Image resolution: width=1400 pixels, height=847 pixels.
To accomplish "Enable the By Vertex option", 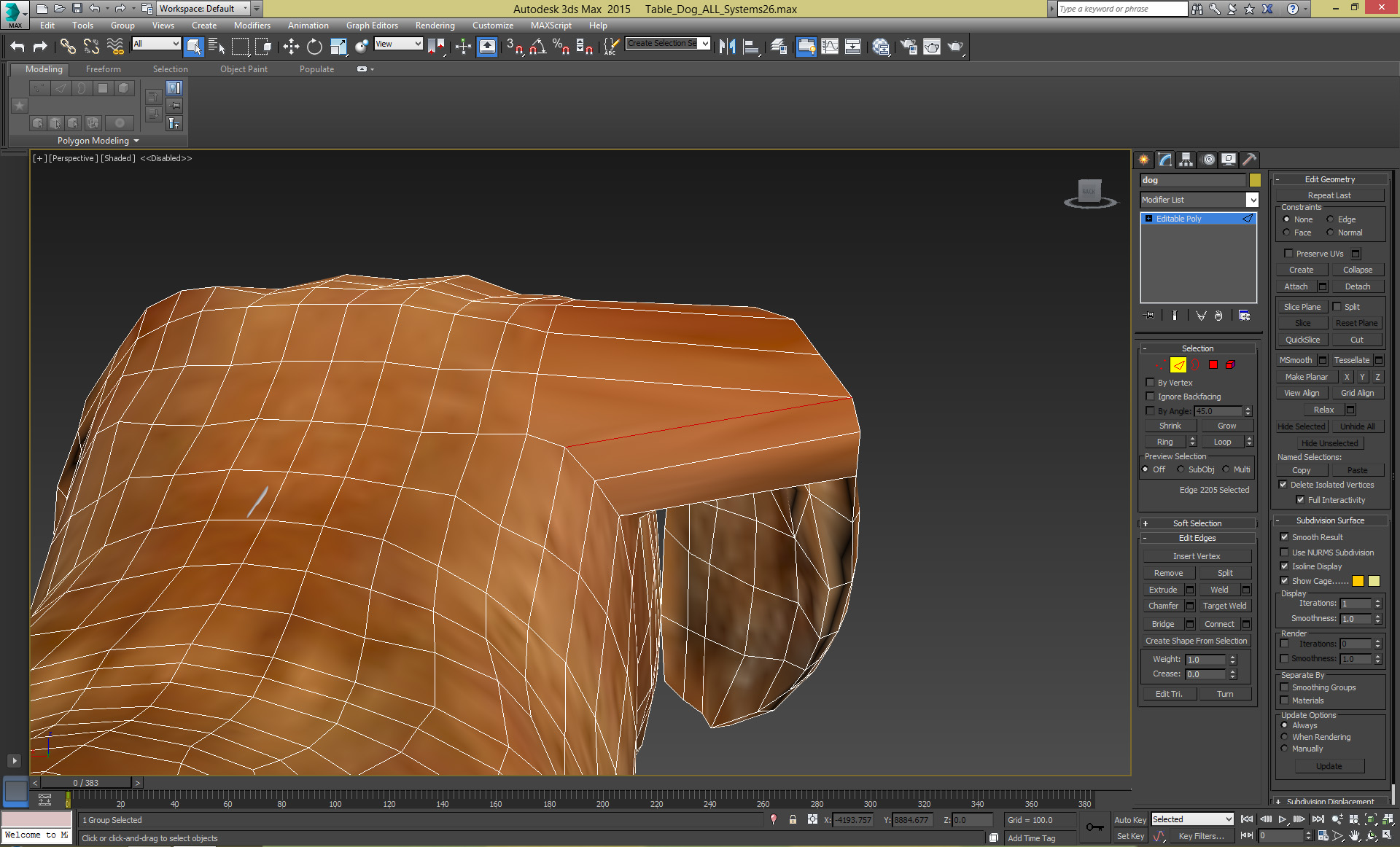I will click(x=1151, y=382).
